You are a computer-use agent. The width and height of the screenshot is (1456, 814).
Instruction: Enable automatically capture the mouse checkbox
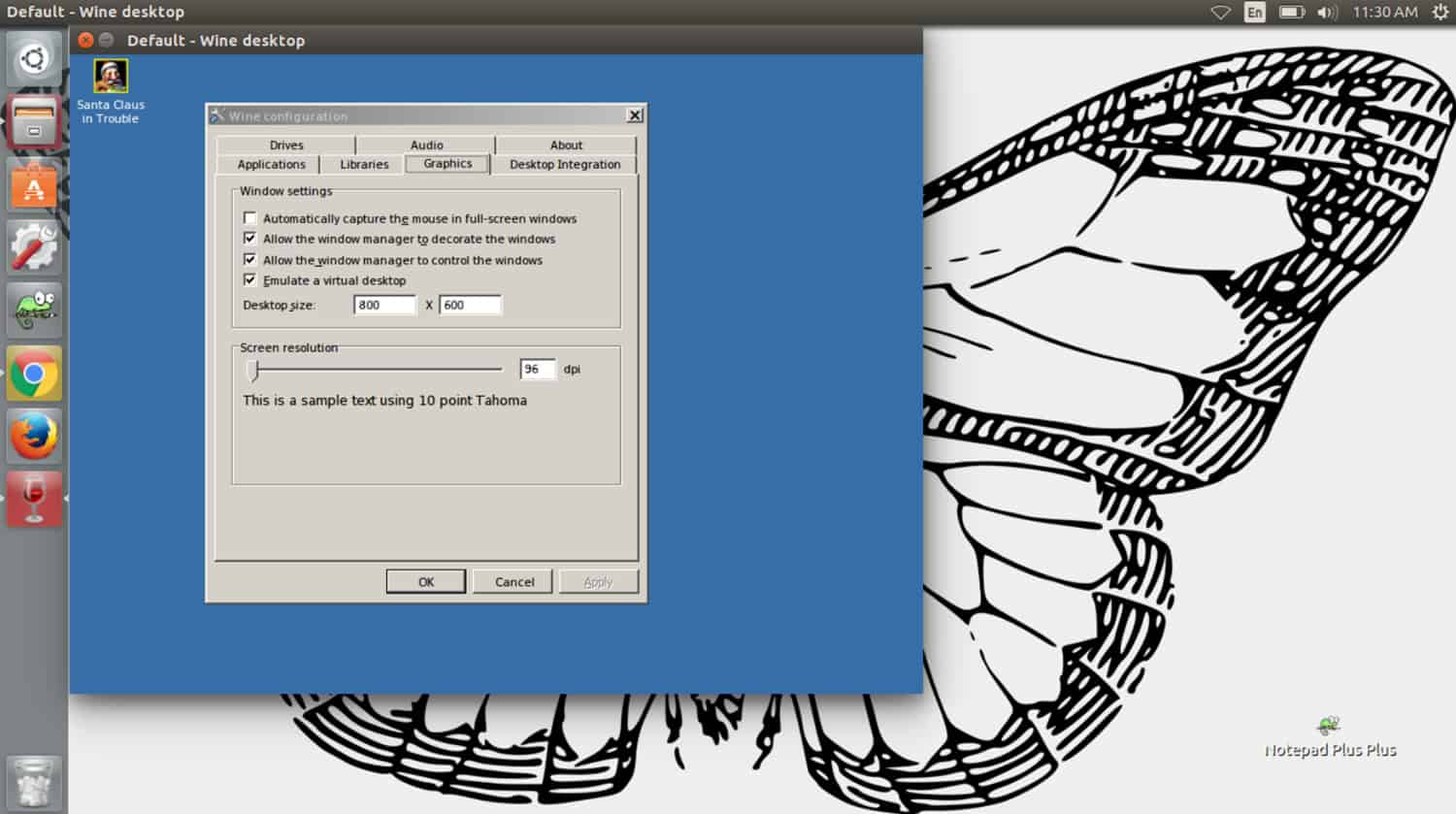(x=250, y=218)
